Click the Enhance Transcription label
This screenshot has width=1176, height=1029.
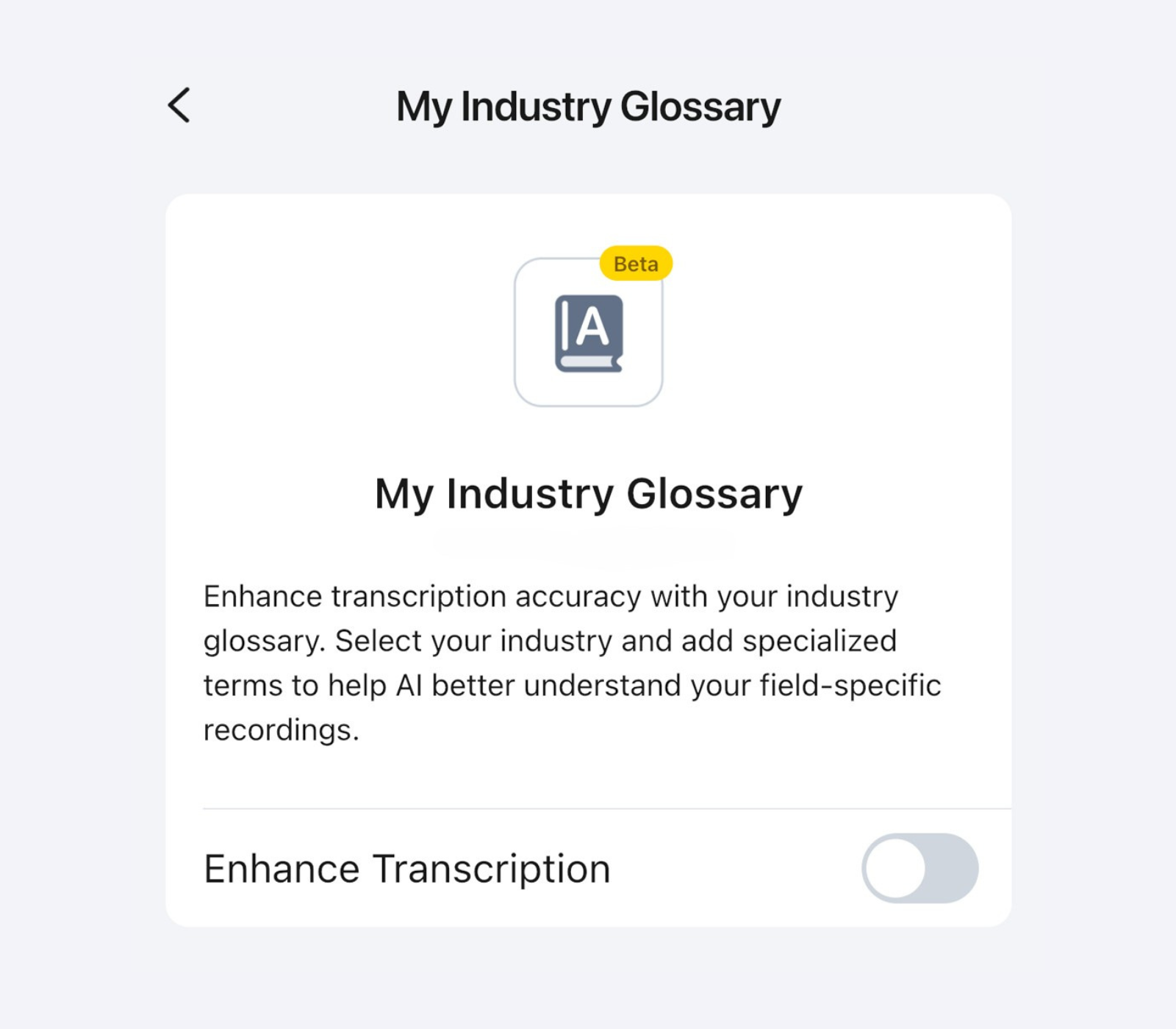407,869
